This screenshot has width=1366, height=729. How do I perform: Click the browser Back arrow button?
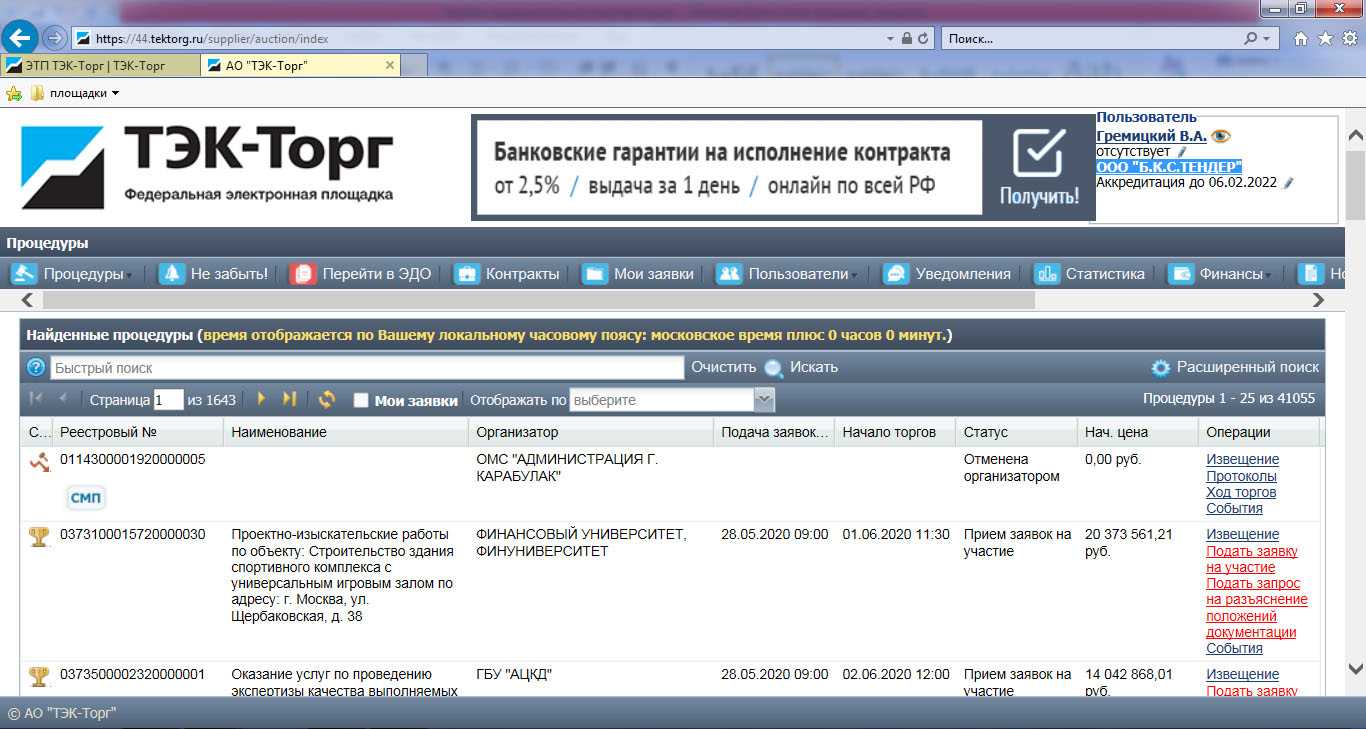(x=21, y=38)
